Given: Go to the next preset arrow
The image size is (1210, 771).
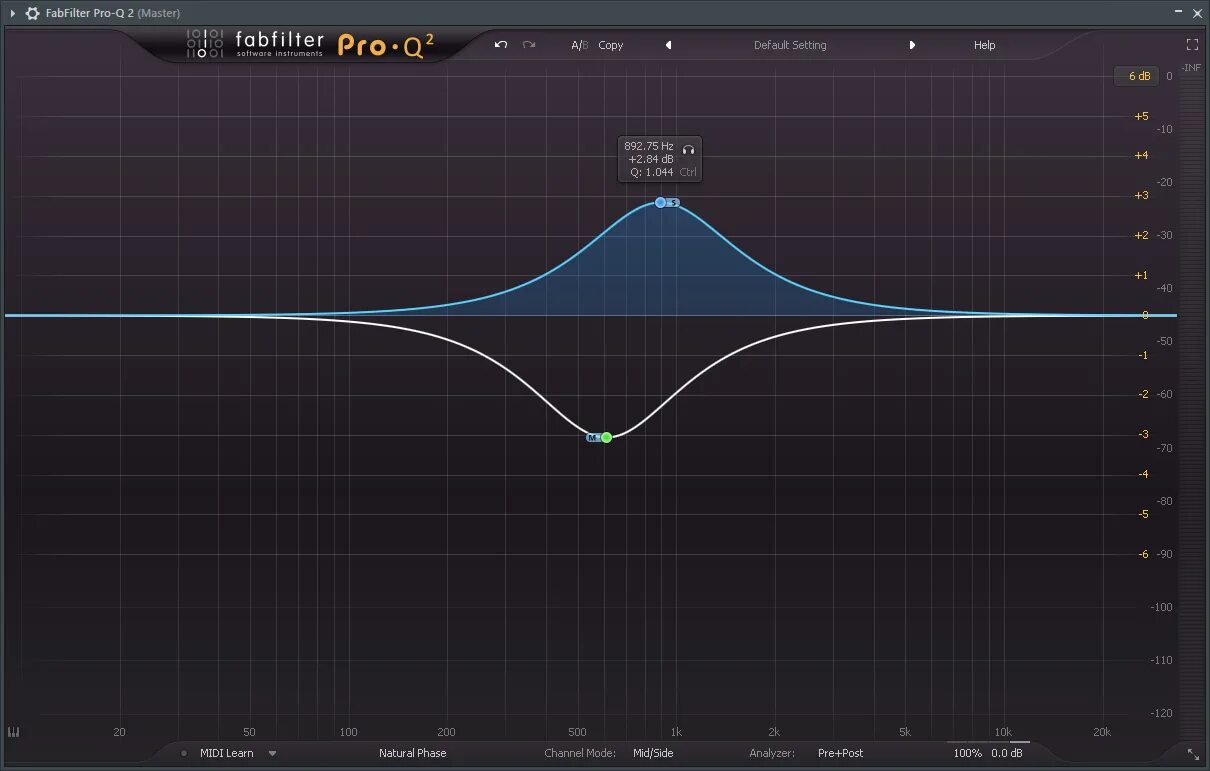Looking at the screenshot, I should click(912, 45).
